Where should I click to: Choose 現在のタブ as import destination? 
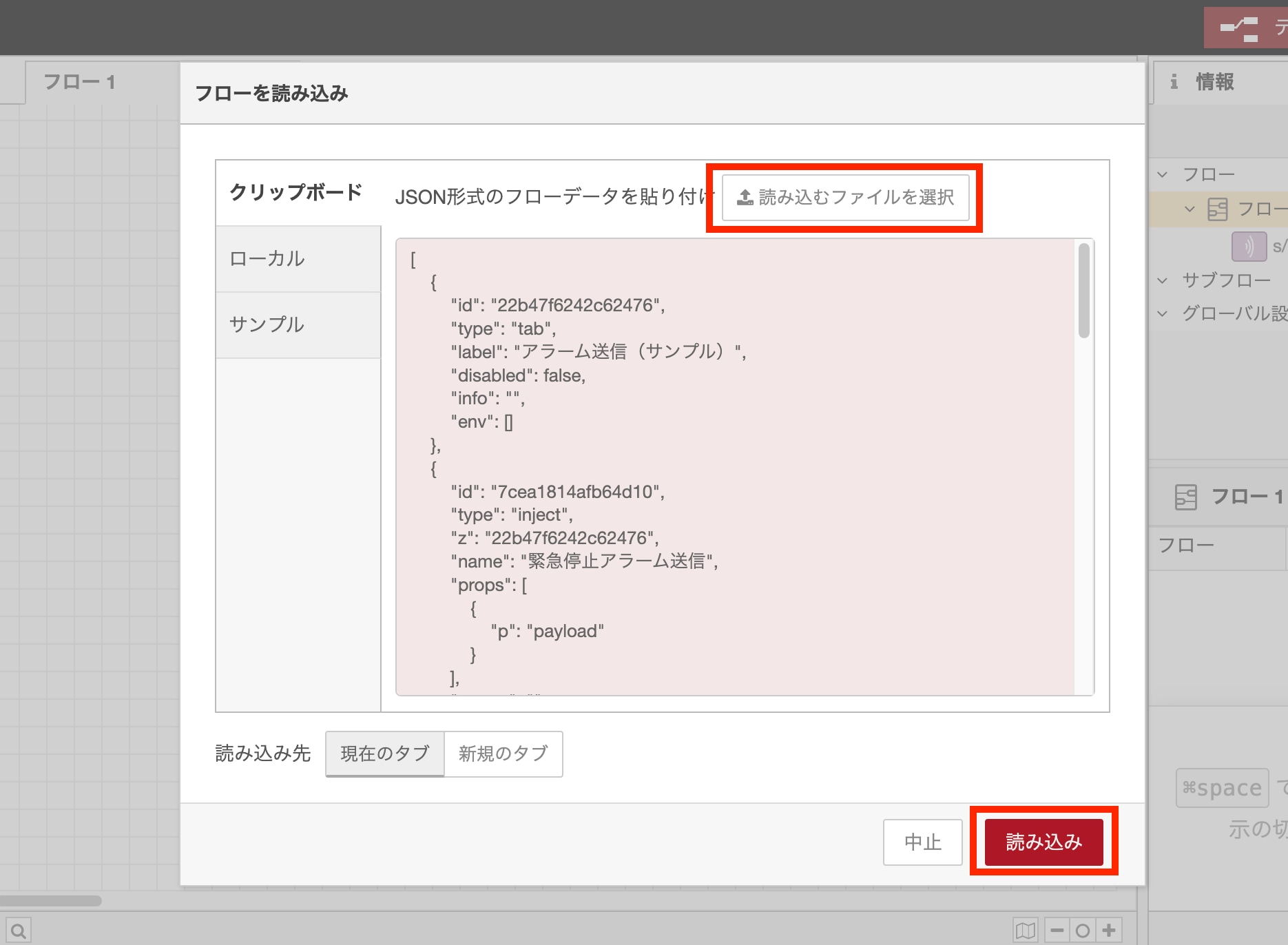point(385,754)
